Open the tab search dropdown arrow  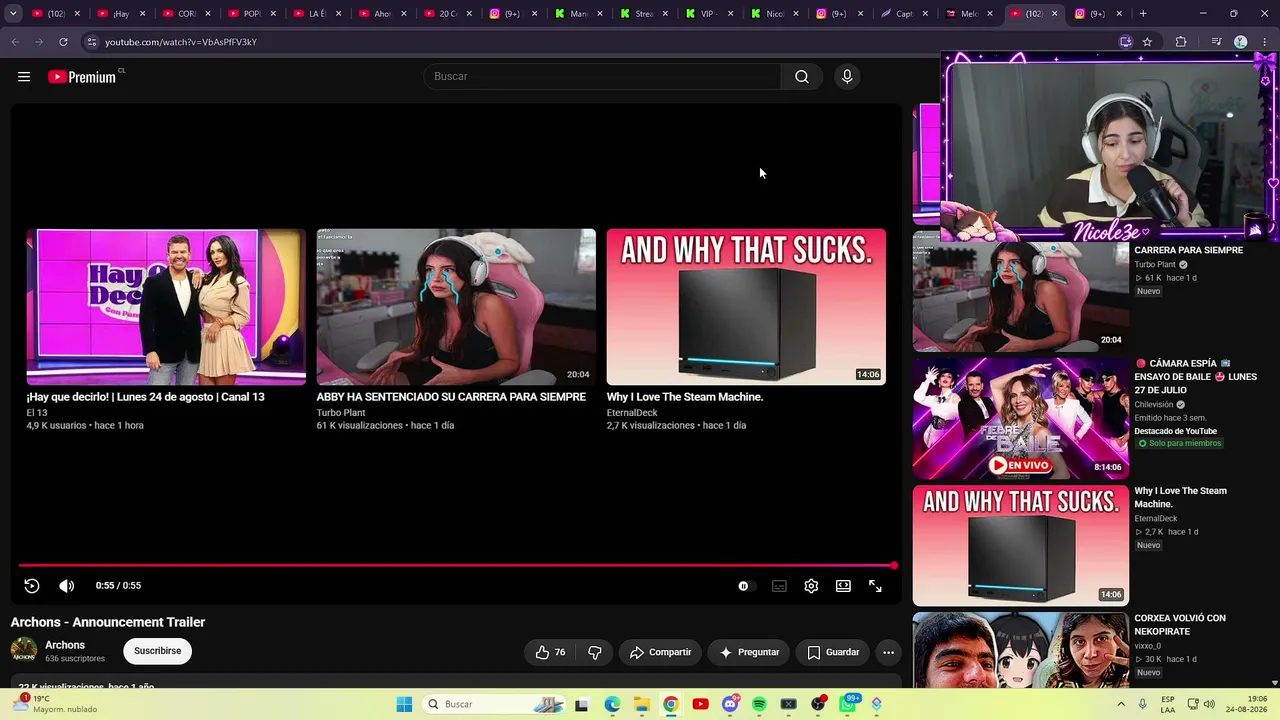[x=13, y=14]
